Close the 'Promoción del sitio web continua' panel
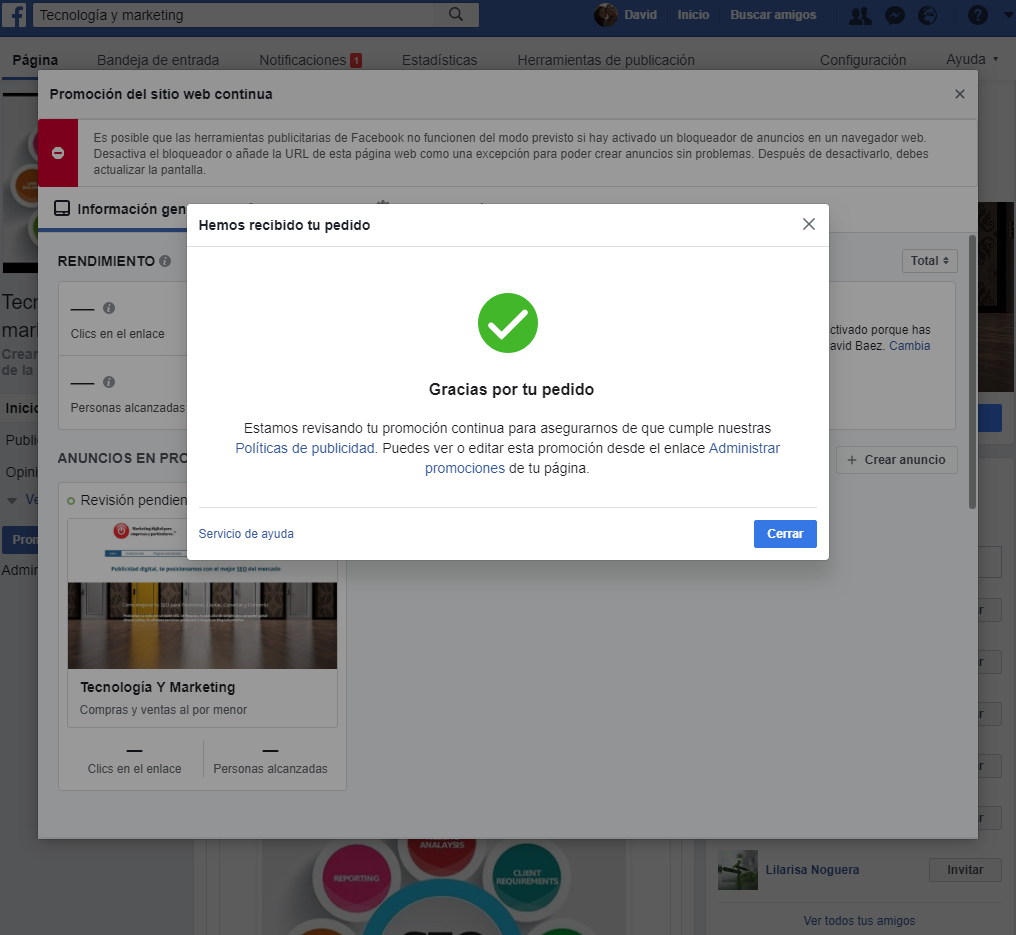The height and width of the screenshot is (935, 1016). coord(960,94)
